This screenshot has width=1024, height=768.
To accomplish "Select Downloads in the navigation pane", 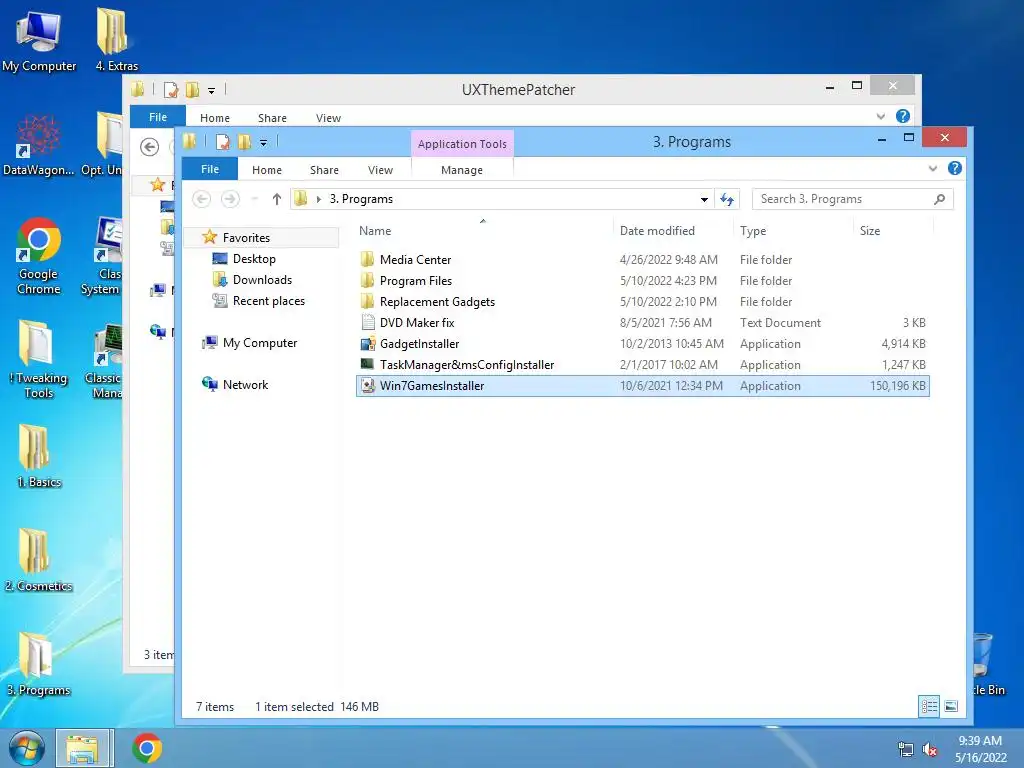I will pyautogui.click(x=263, y=280).
